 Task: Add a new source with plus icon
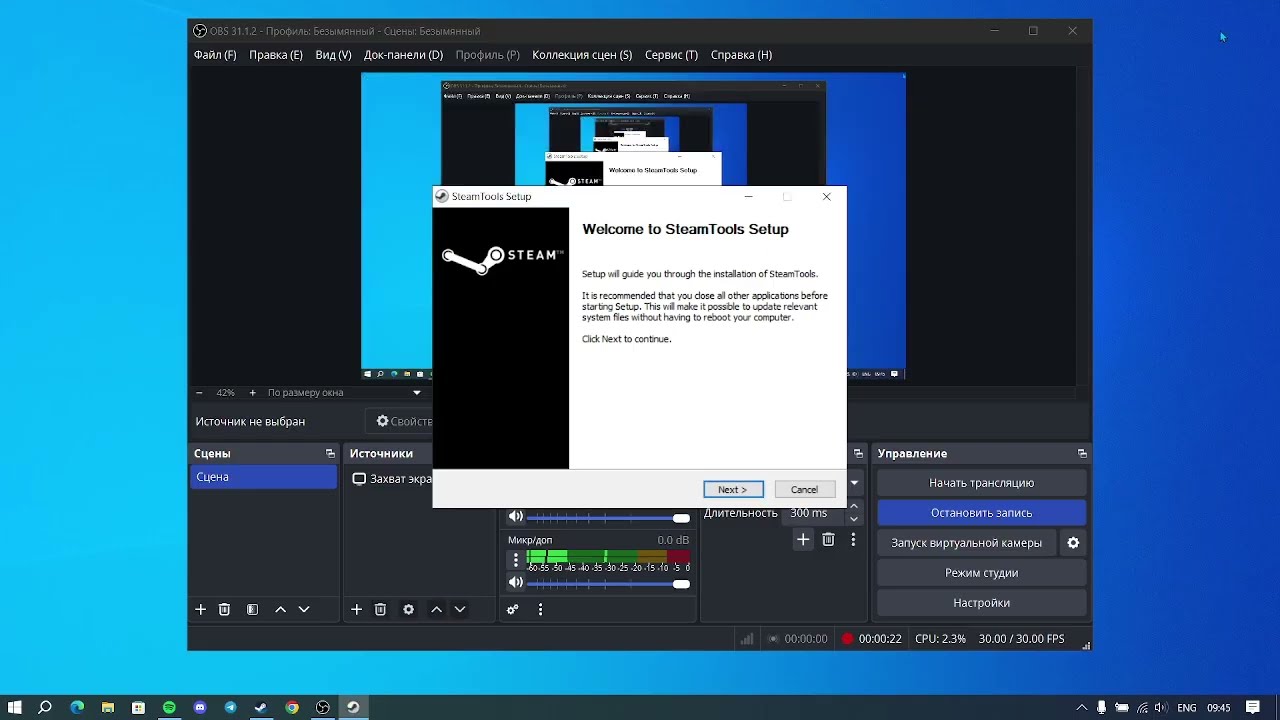point(356,609)
